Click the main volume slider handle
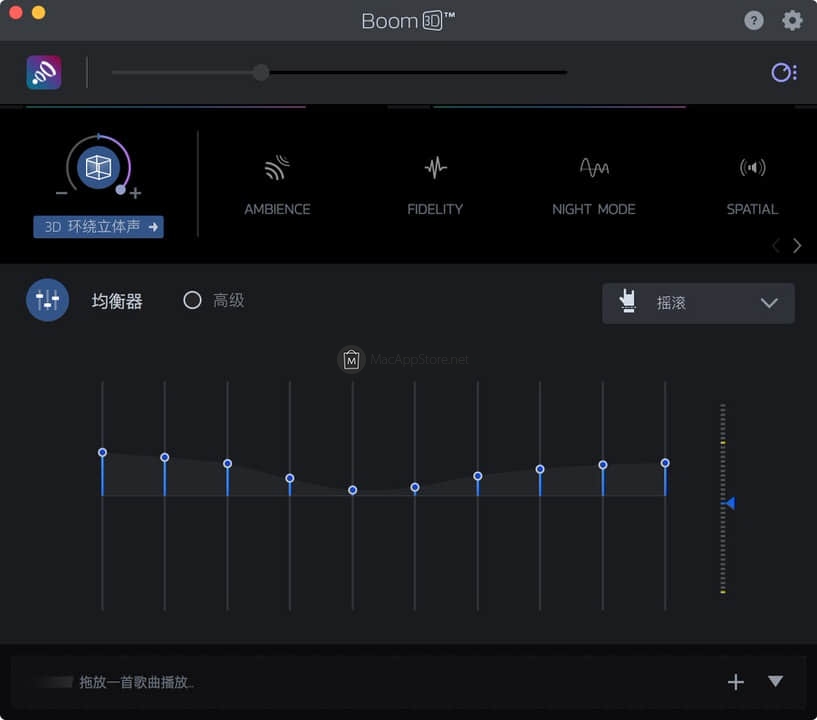 point(261,72)
